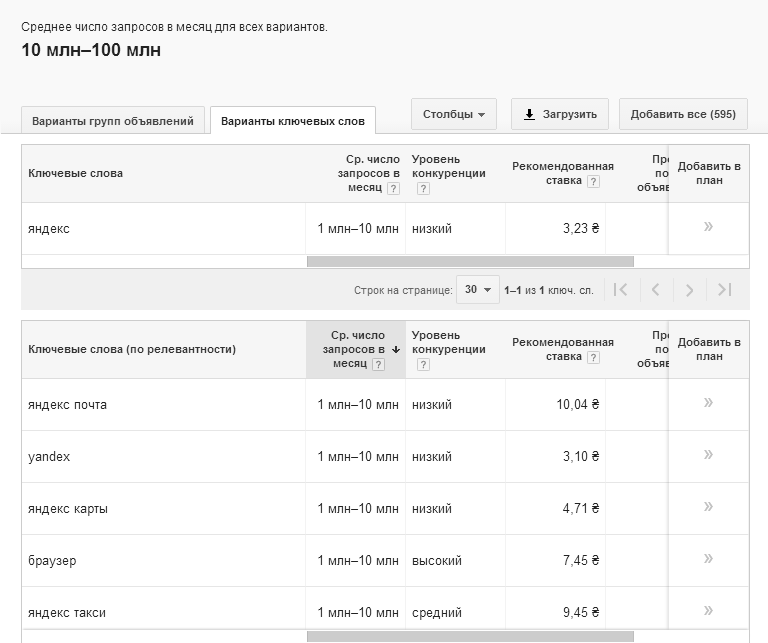This screenshot has width=768, height=643.
Task: Expand the rows-per-page "30" dropdown
Action: point(477,290)
